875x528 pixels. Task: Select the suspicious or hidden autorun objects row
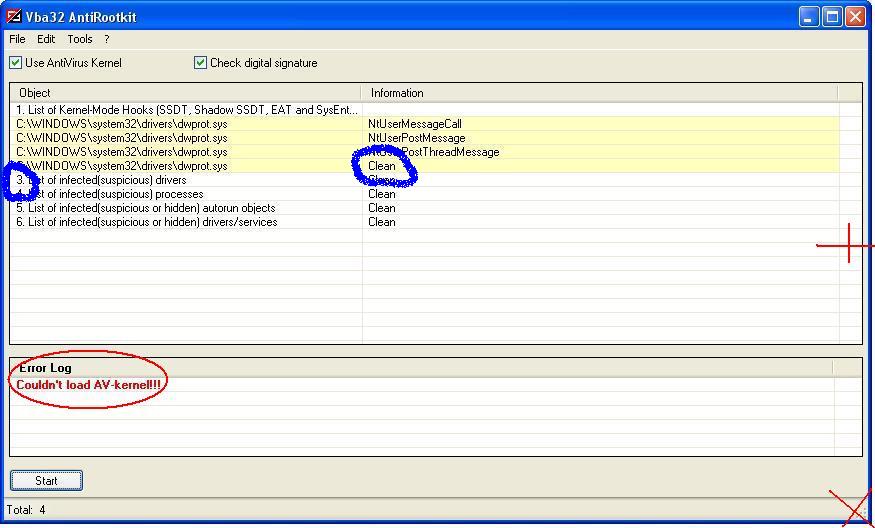[424, 208]
